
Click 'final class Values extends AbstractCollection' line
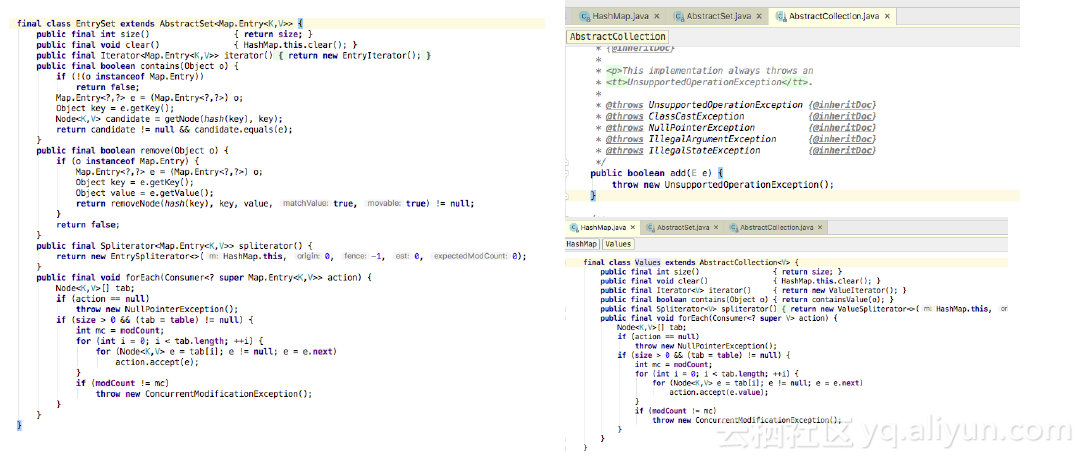[691, 263]
